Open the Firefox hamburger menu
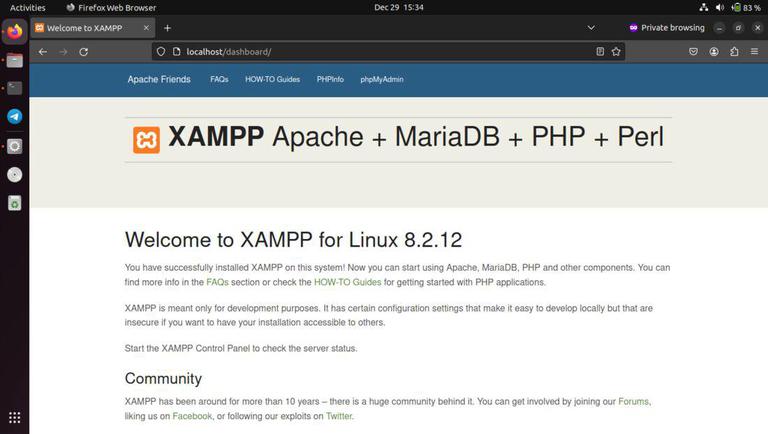The image size is (768, 434). [754, 51]
